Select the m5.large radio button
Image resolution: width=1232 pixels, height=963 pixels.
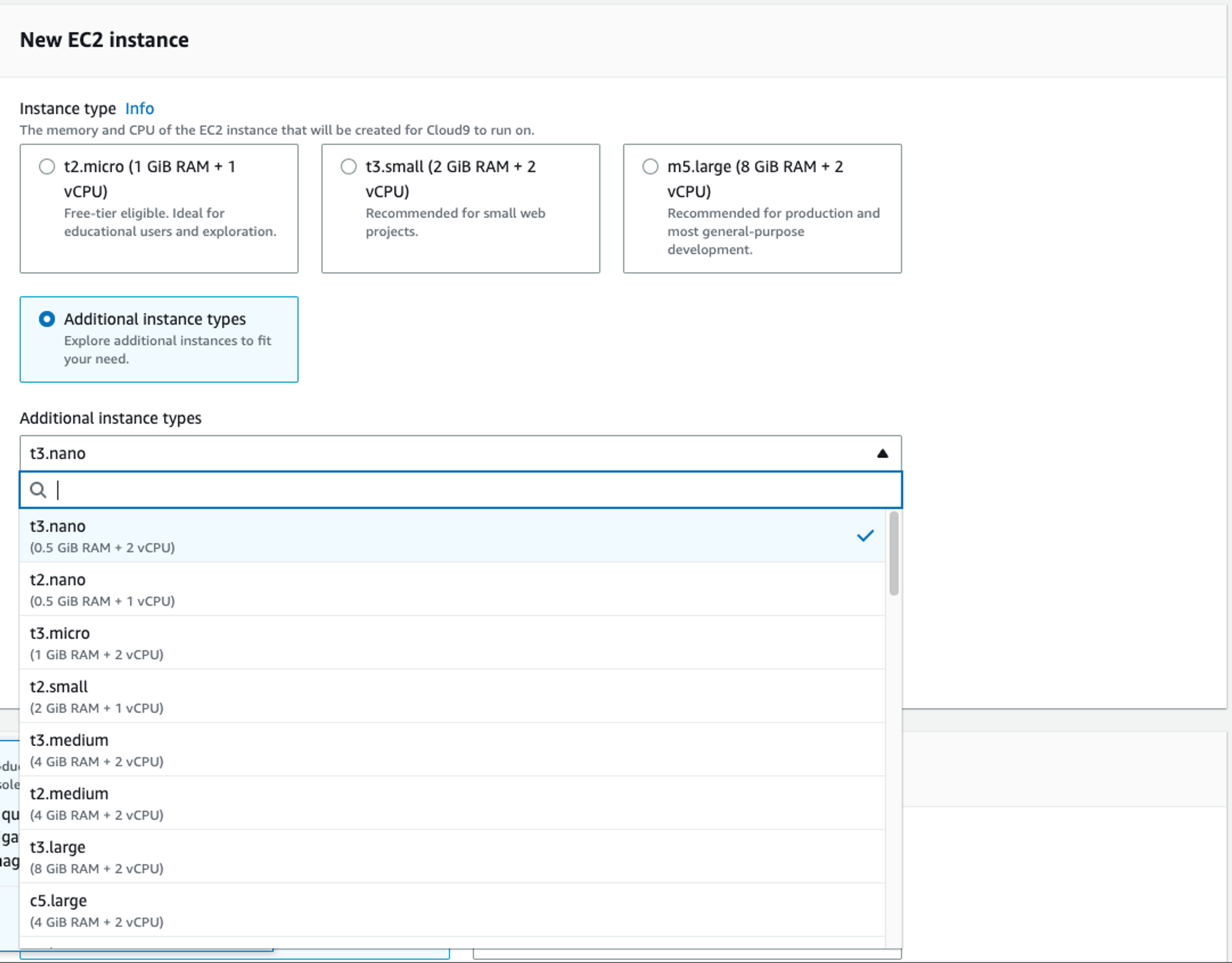[650, 167]
